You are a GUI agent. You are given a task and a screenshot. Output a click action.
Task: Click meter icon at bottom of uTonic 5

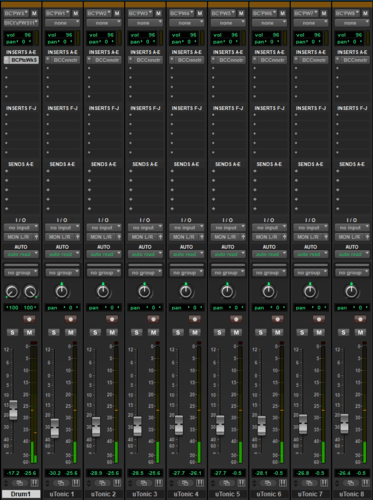click(241, 483)
